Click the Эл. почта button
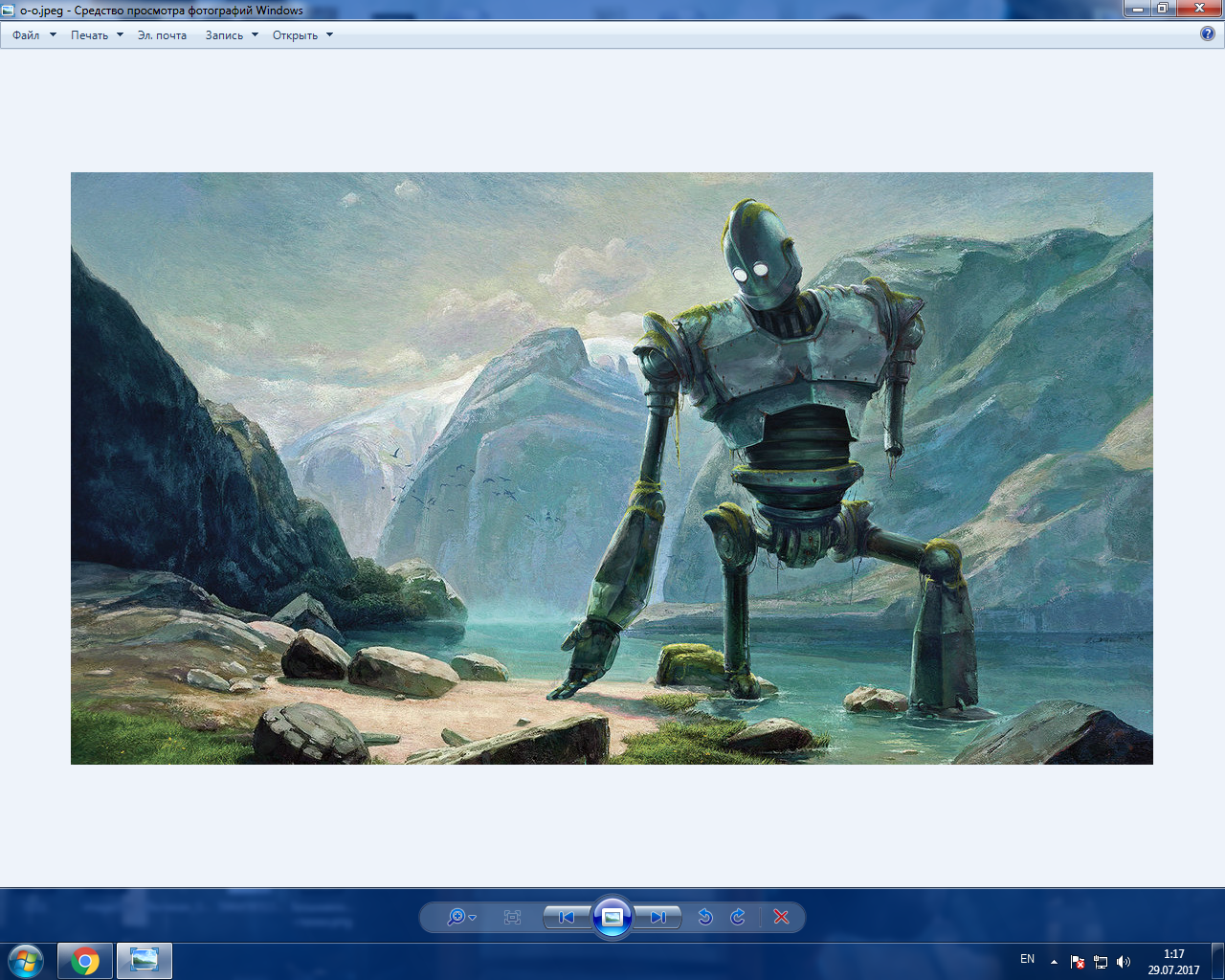The height and width of the screenshot is (980, 1225). tap(162, 35)
